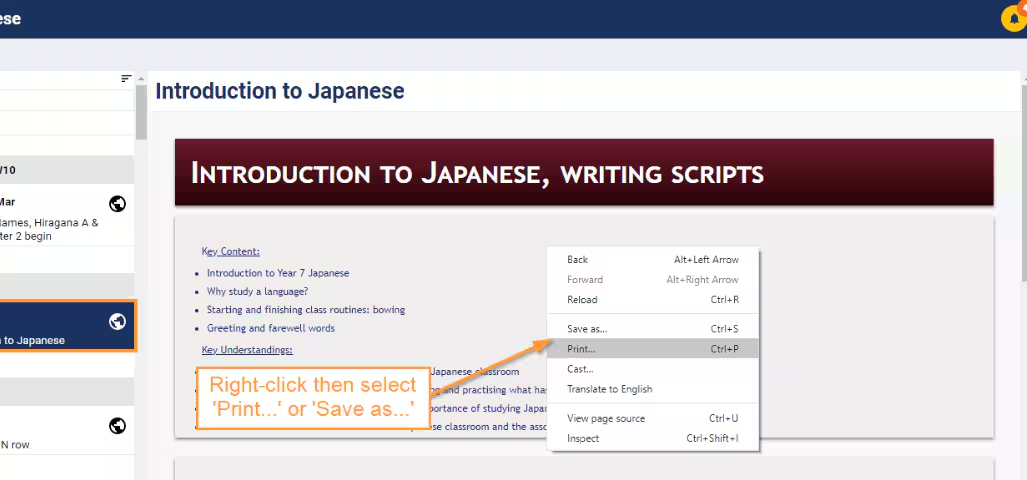Screen dimensions: 1027x480
Task: Click the sidebar list scrollbar thumb
Action: coord(141,112)
